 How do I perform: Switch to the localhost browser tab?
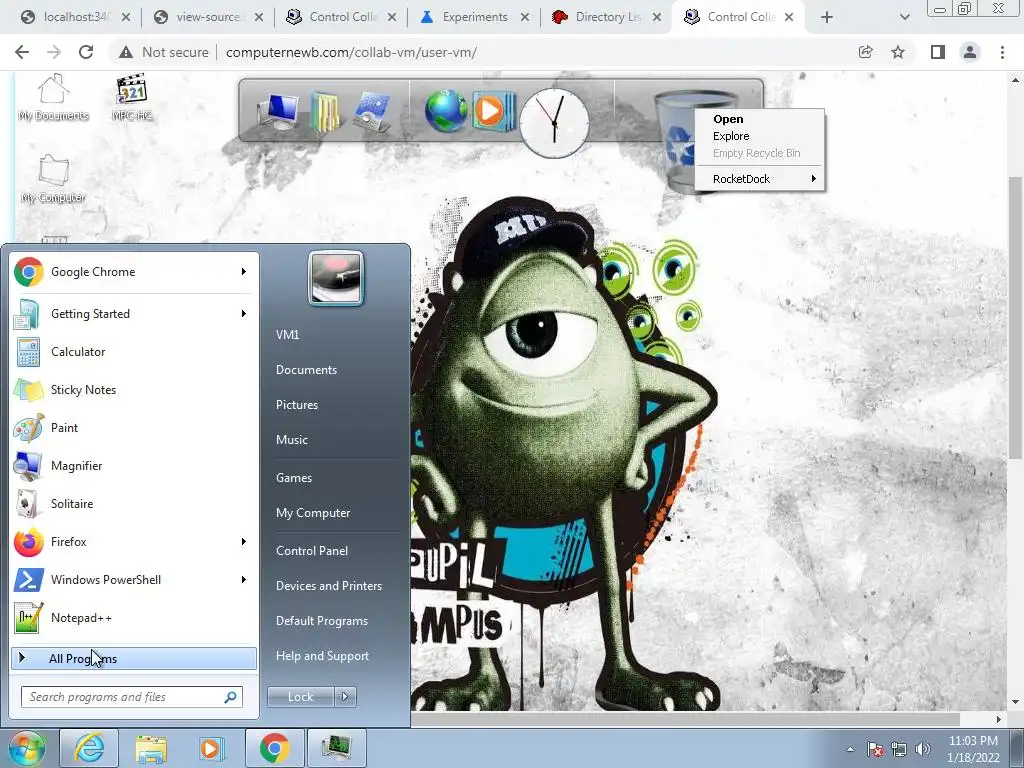(x=74, y=17)
